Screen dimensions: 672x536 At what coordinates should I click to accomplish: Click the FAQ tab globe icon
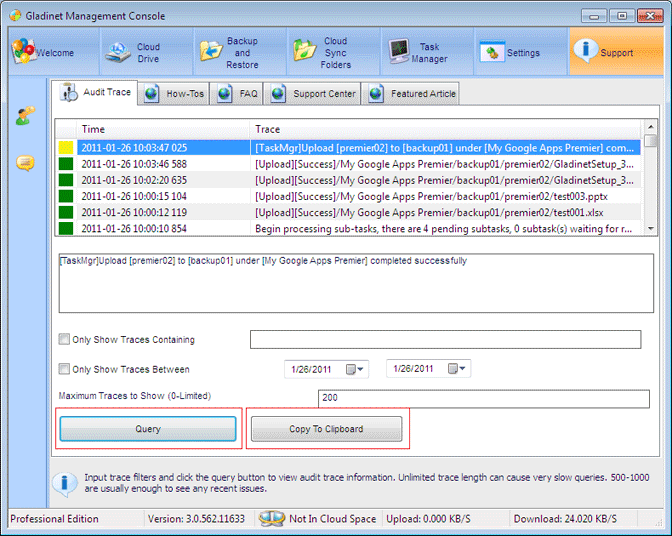coord(225,93)
